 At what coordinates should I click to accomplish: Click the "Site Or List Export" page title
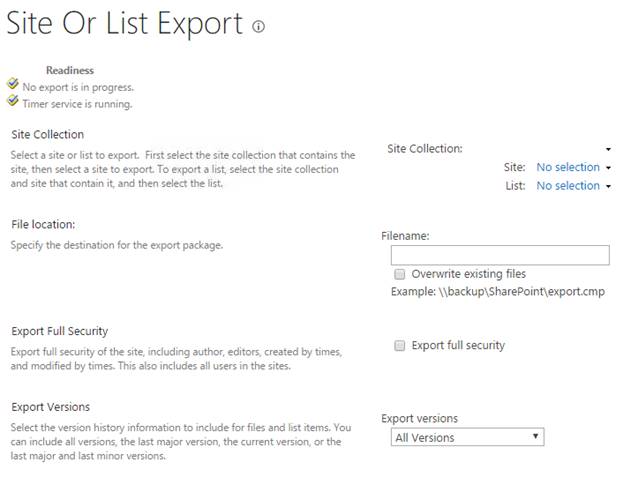coord(125,23)
